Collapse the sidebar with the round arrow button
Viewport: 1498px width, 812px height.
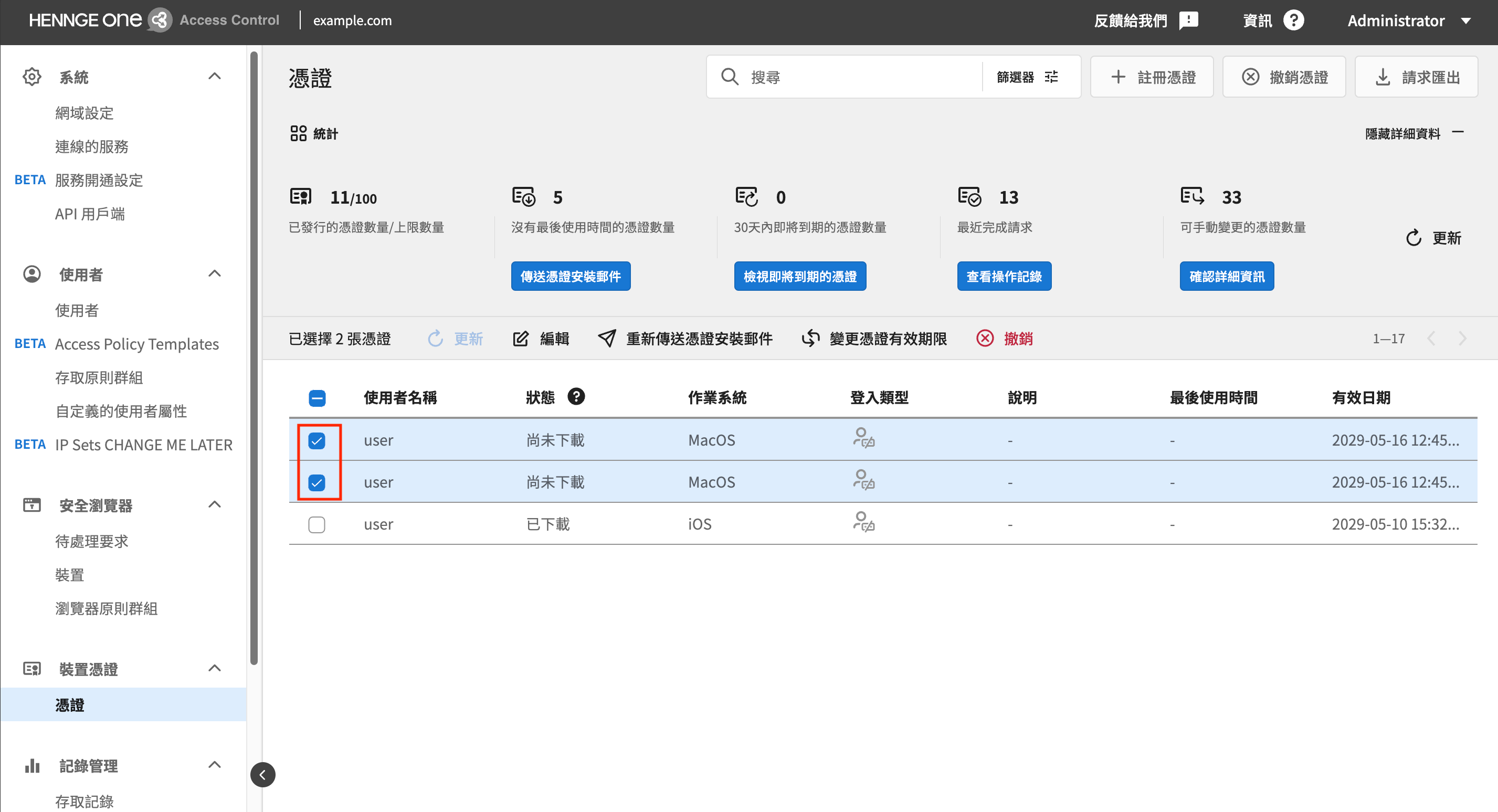263,775
